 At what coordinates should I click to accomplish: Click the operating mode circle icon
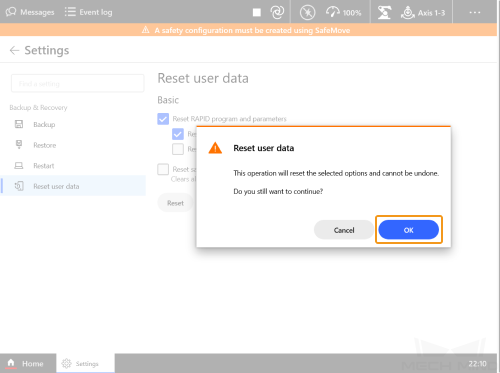[x=307, y=13]
